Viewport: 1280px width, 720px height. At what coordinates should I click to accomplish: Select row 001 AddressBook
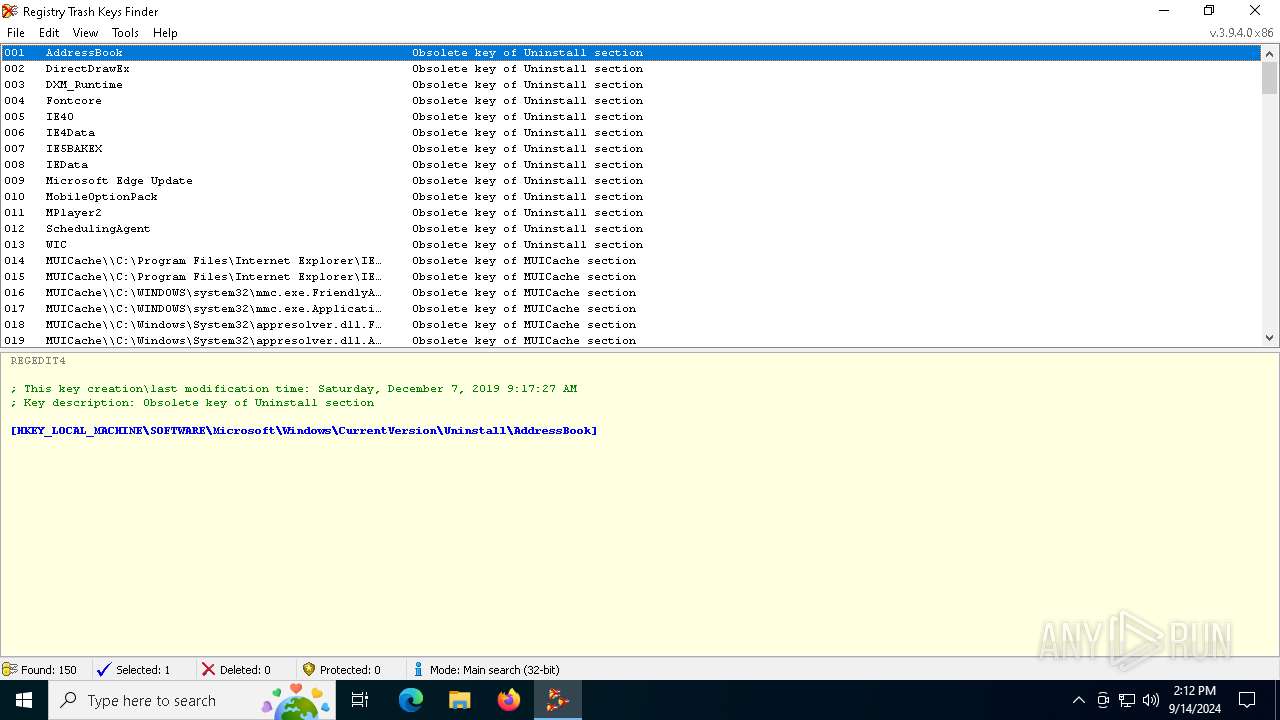(631, 53)
